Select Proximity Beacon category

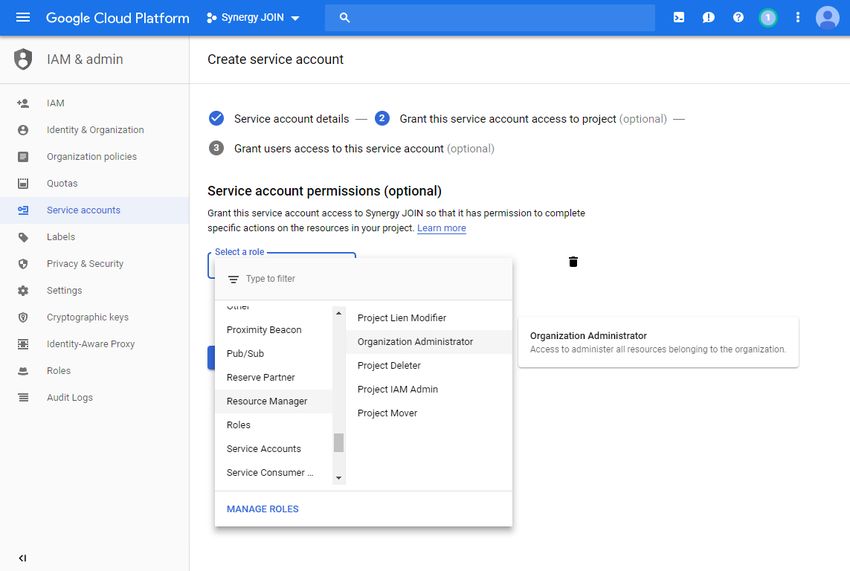click(274, 330)
